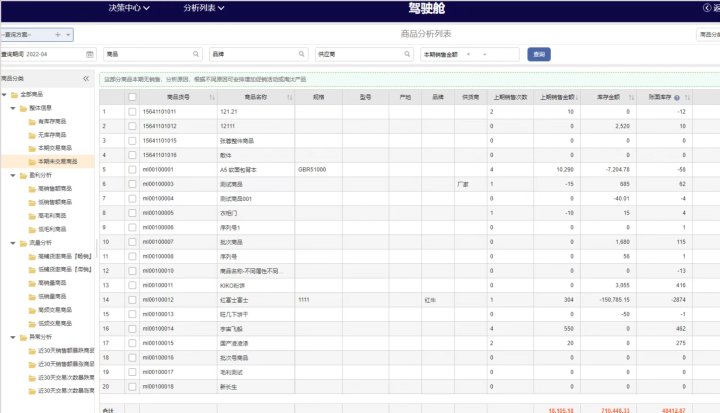The image size is (720, 413).
Task: Collapse the 流量分析 tree node
Action: 12,242
